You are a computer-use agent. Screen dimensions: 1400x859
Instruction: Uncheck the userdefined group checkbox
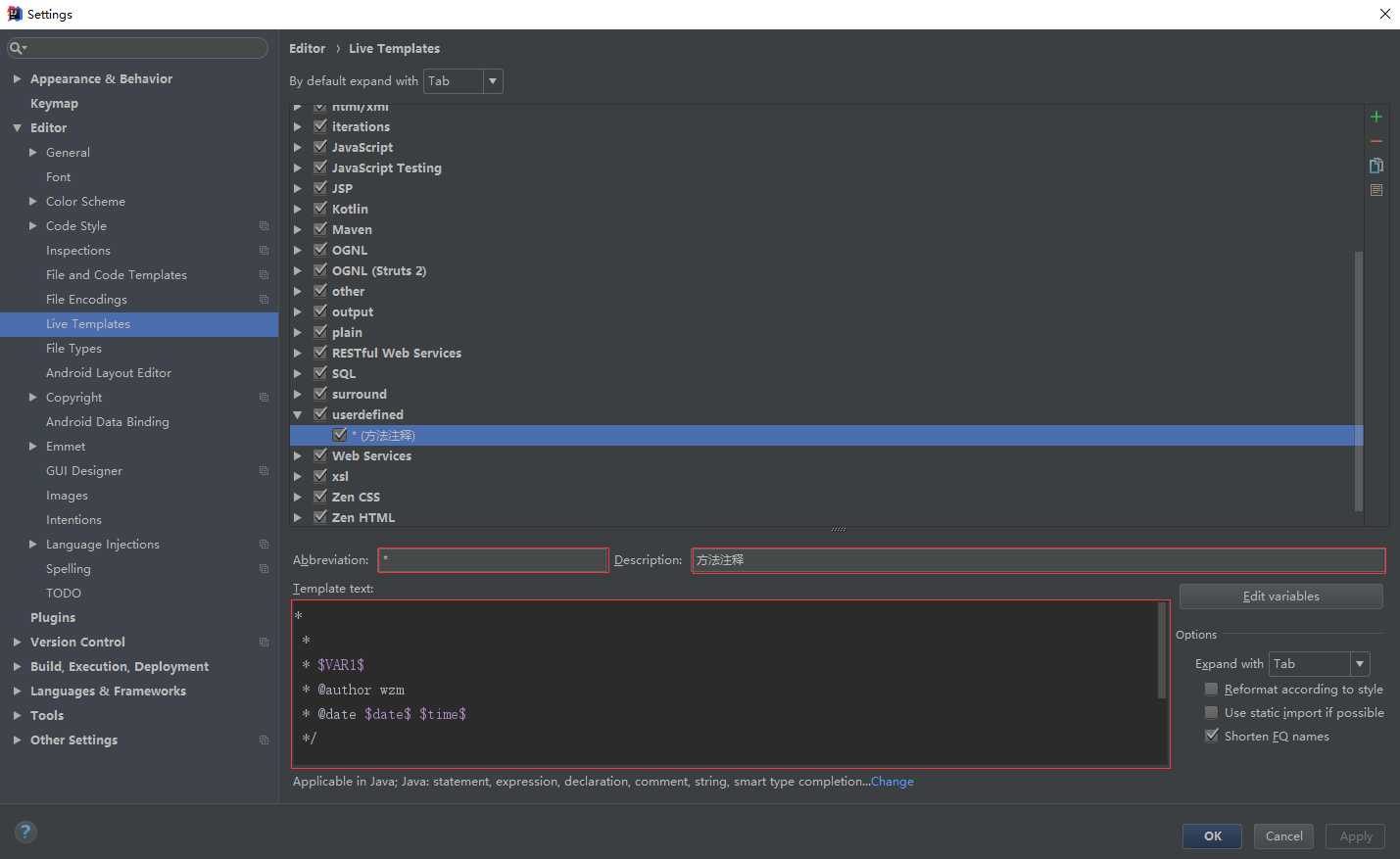point(320,414)
